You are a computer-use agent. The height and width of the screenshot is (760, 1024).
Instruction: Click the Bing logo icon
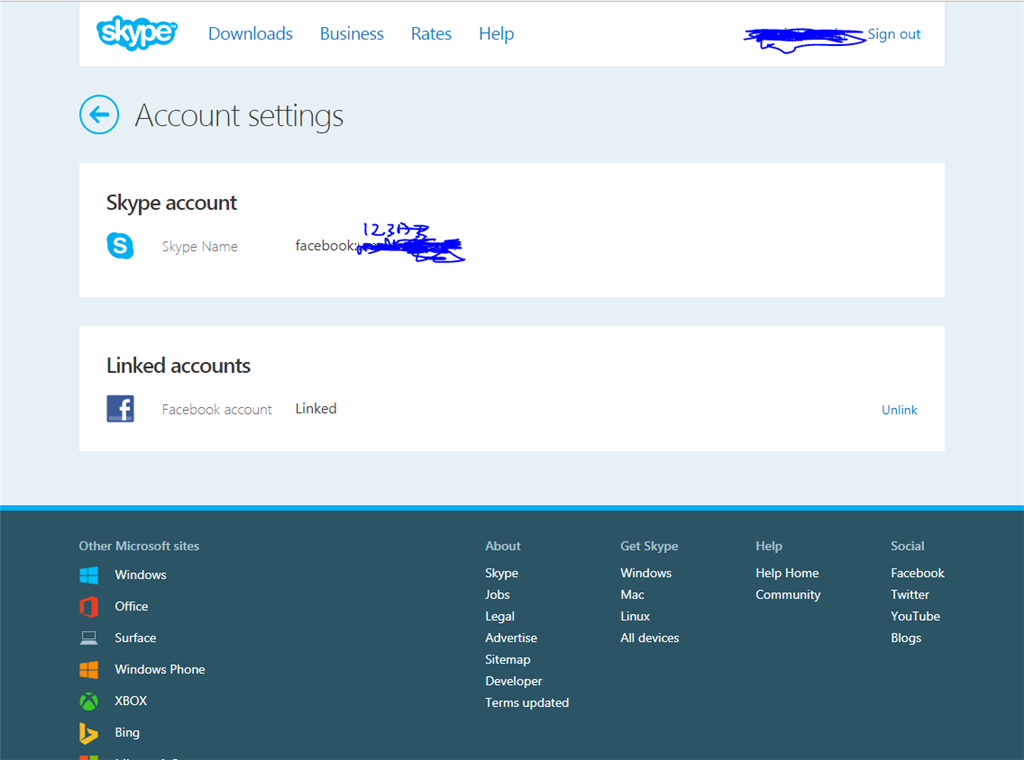coord(88,733)
